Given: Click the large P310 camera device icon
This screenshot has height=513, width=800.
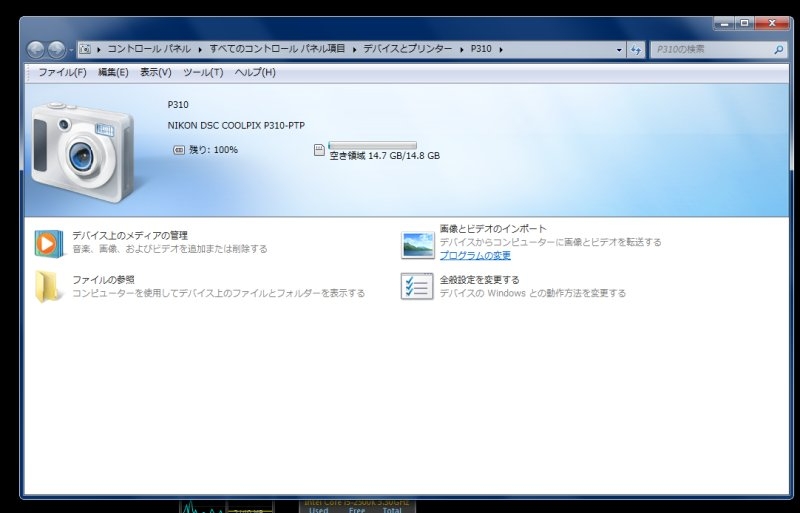Looking at the screenshot, I should click(83, 152).
